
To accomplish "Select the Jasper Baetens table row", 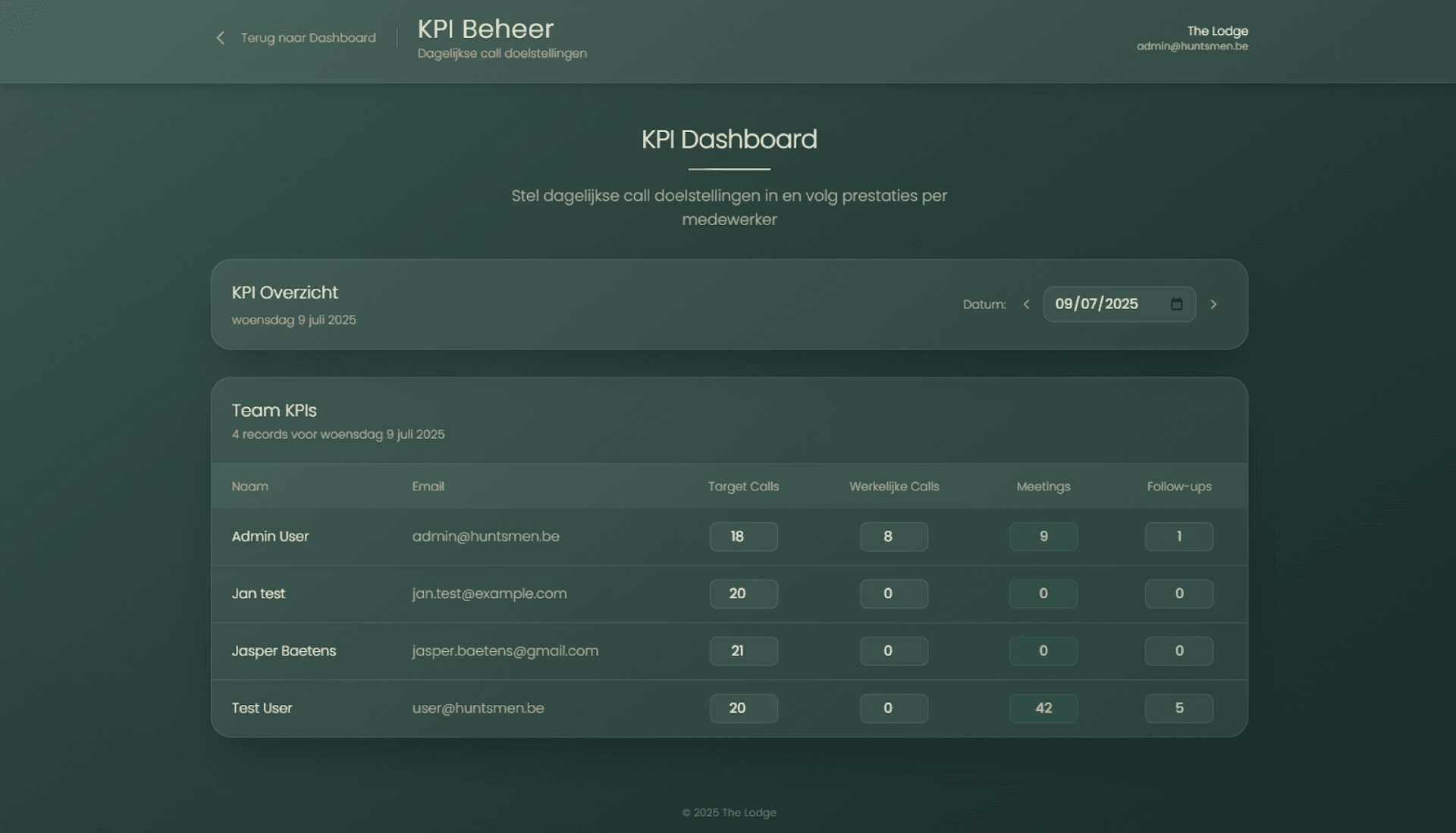I will [284, 651].
